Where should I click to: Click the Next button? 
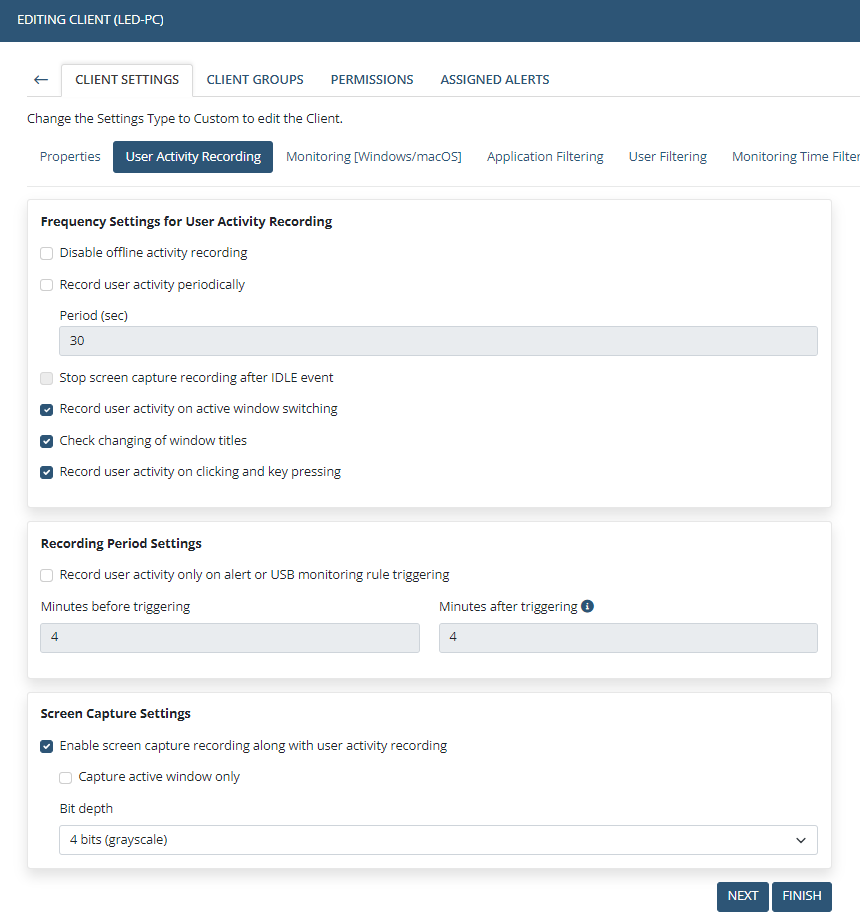click(x=742, y=896)
